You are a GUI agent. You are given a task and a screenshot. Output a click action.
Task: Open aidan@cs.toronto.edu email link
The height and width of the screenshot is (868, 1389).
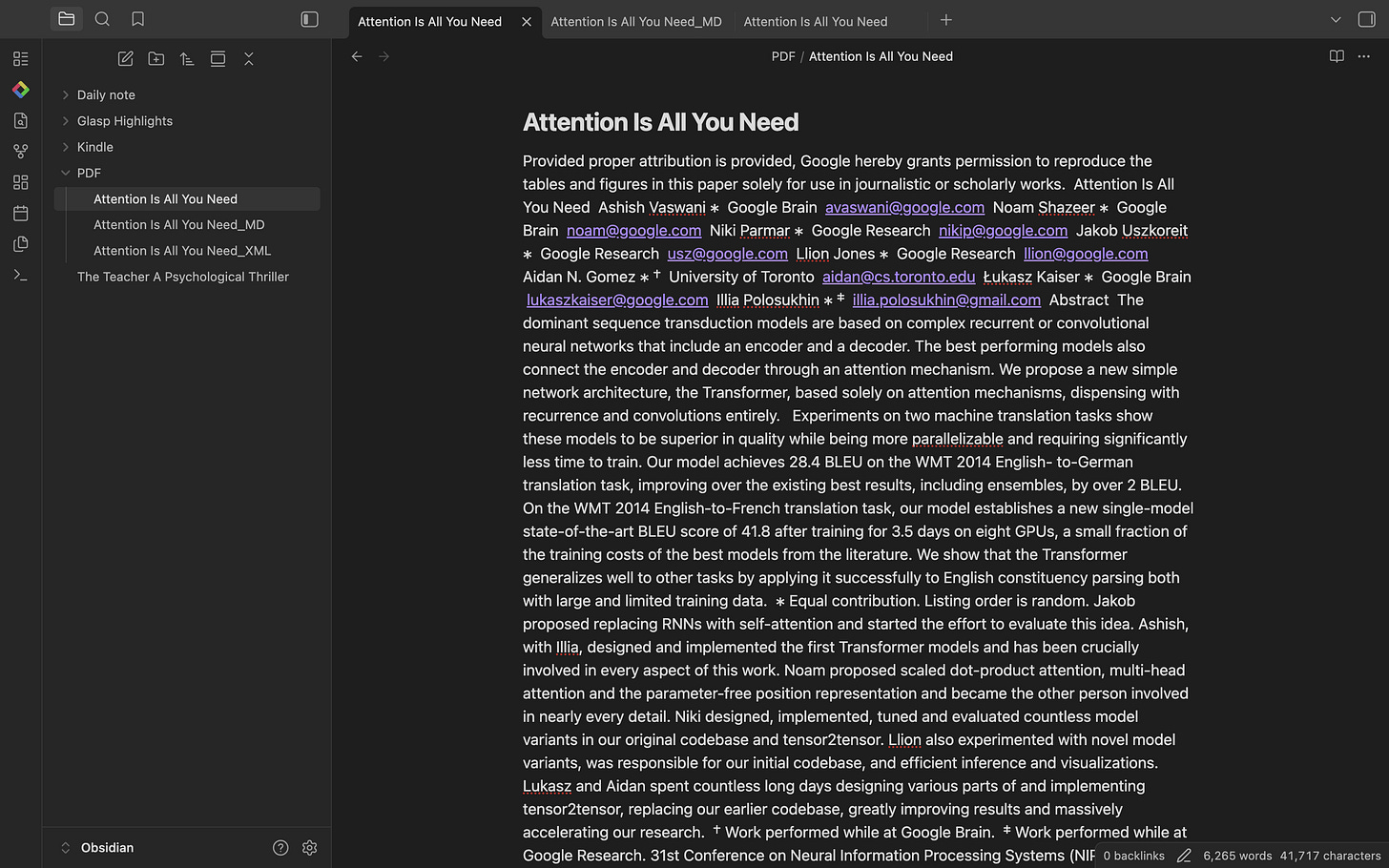tap(899, 278)
